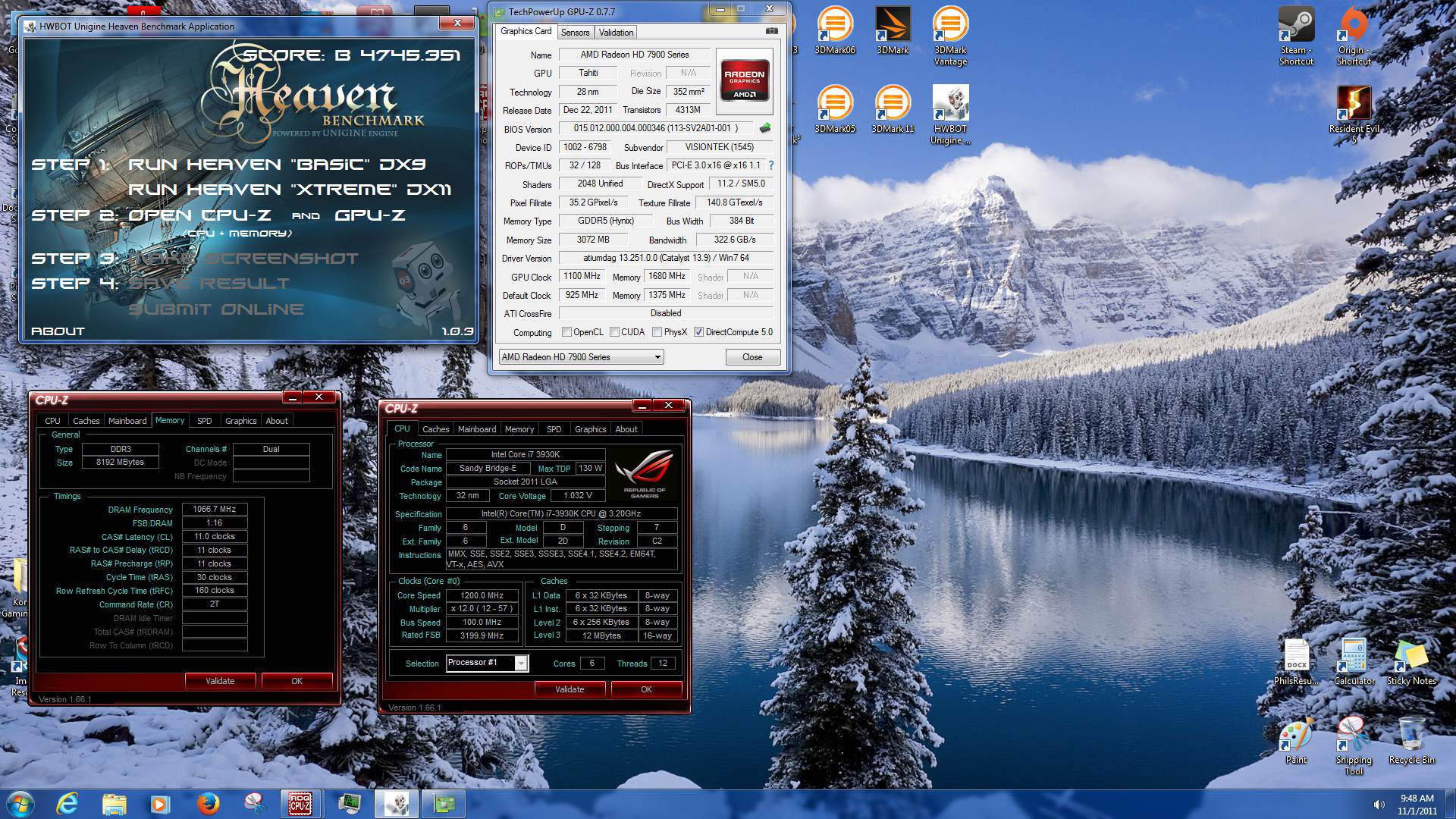
Task: Click the GPU-Z Name field value
Action: pos(635,55)
